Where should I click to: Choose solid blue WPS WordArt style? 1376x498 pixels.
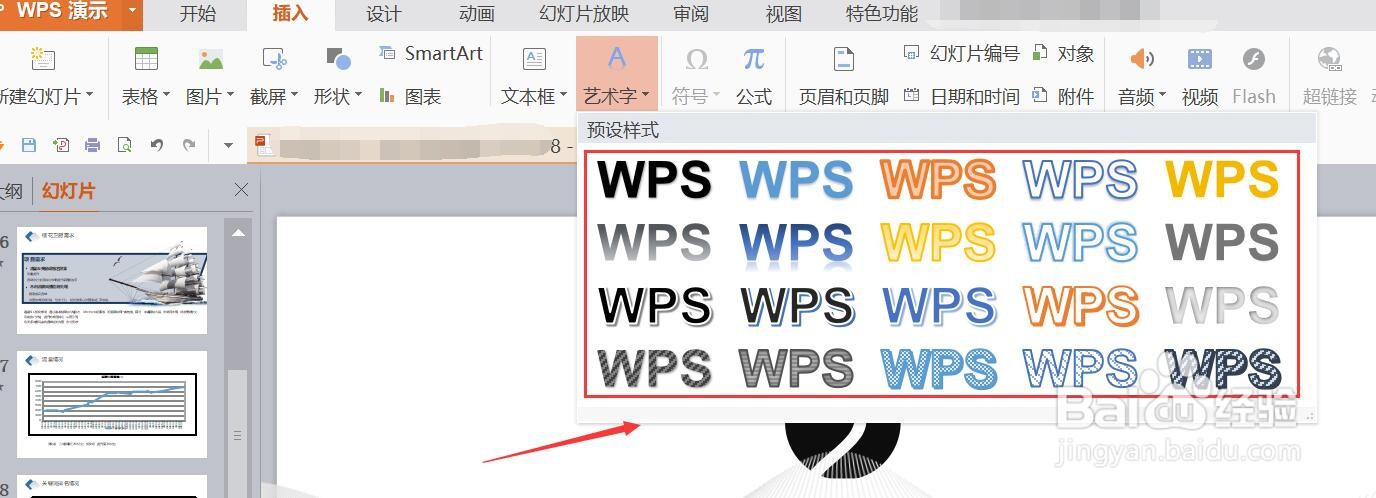tap(796, 180)
